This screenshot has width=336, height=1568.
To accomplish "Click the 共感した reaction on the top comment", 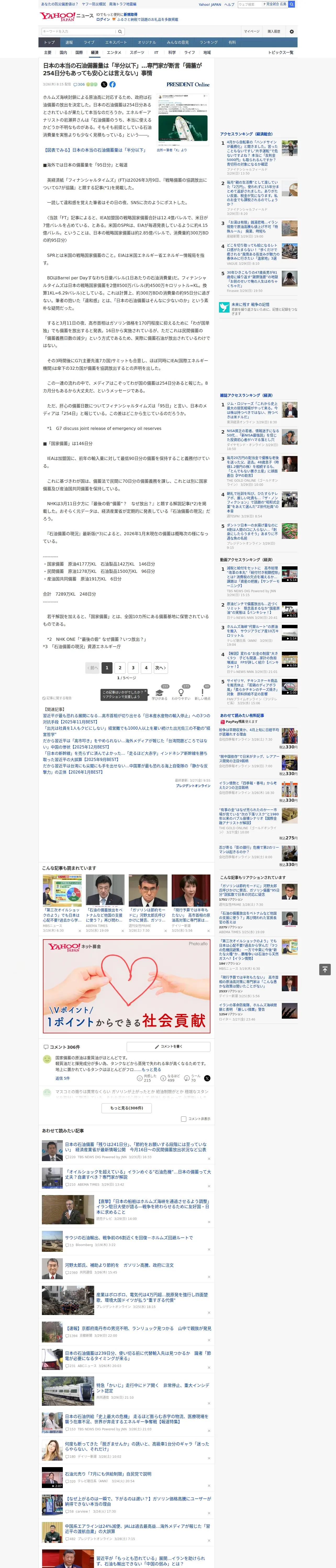I will (x=146, y=1078).
